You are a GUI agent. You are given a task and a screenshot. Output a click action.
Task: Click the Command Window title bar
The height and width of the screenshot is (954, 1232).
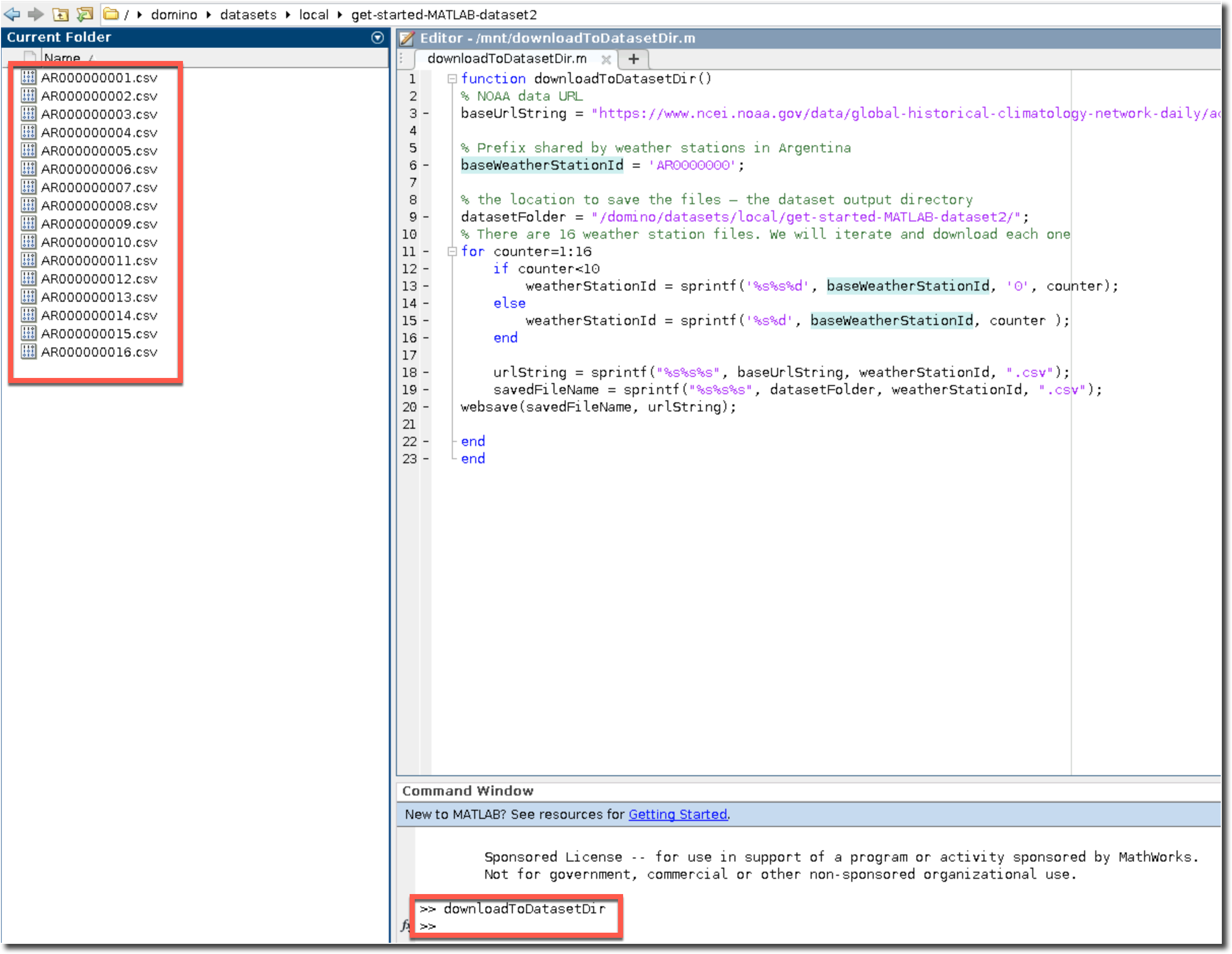tap(808, 791)
